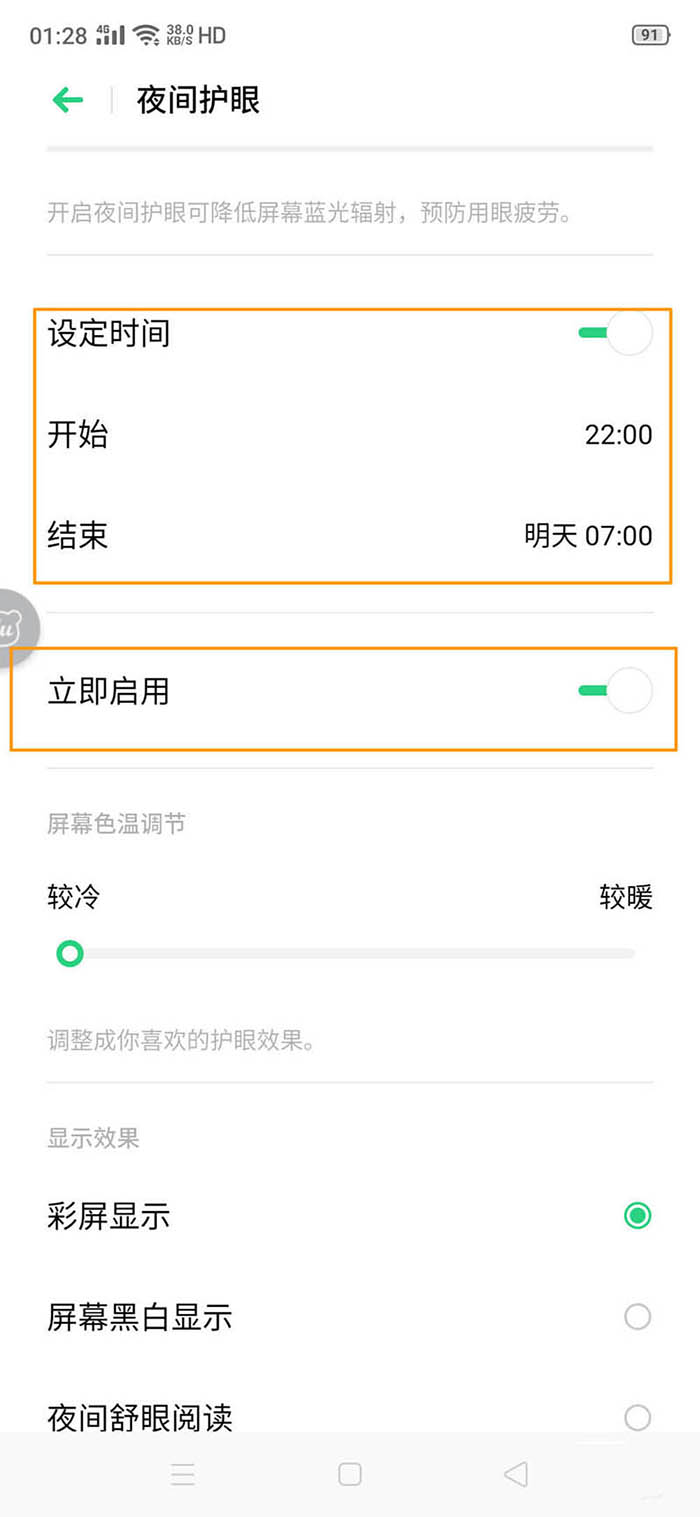
Task: Select the 夜间舒眼阅读 radio button
Action: pyautogui.click(x=637, y=1417)
